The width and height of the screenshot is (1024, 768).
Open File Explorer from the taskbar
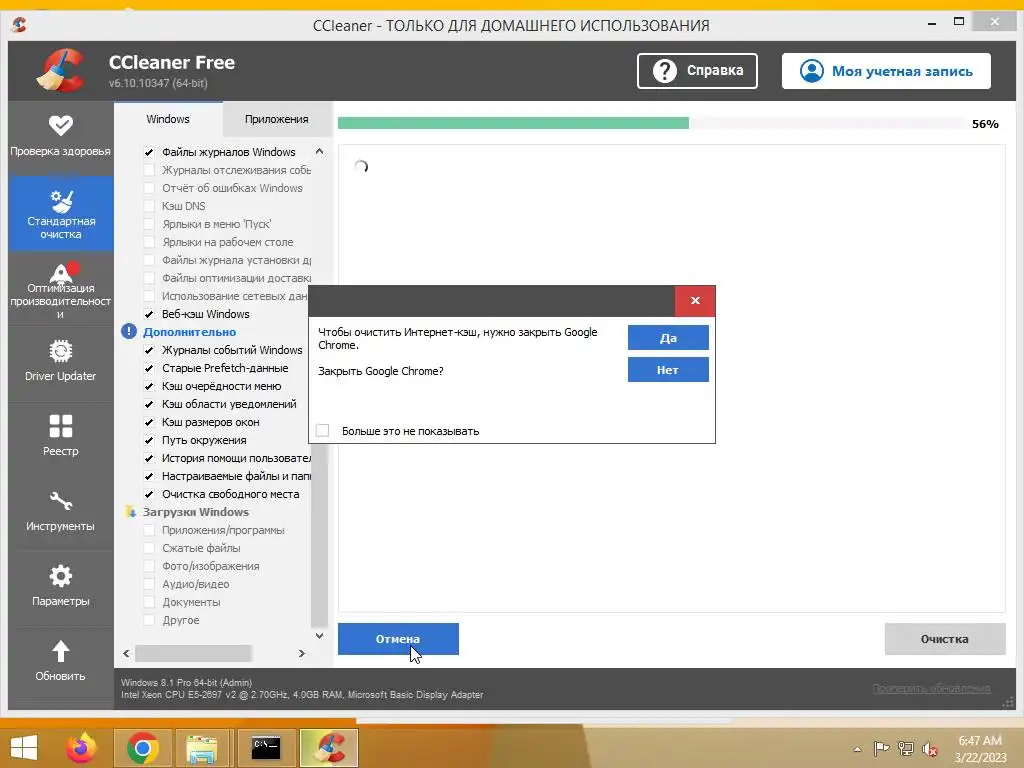pyautogui.click(x=202, y=748)
